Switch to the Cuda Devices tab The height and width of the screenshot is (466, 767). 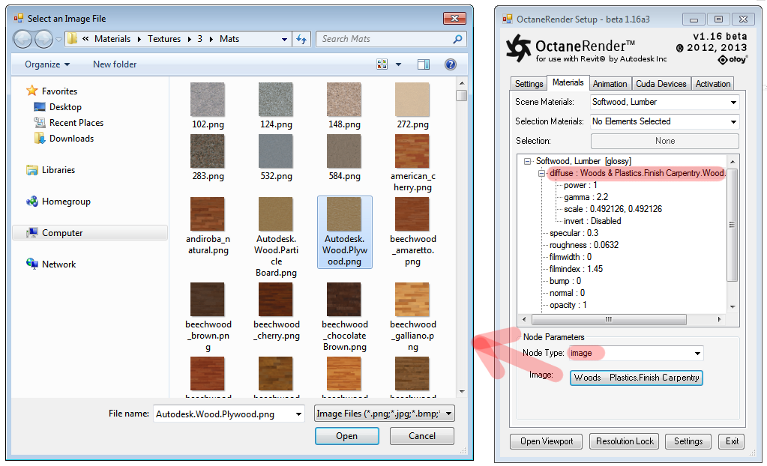point(661,84)
